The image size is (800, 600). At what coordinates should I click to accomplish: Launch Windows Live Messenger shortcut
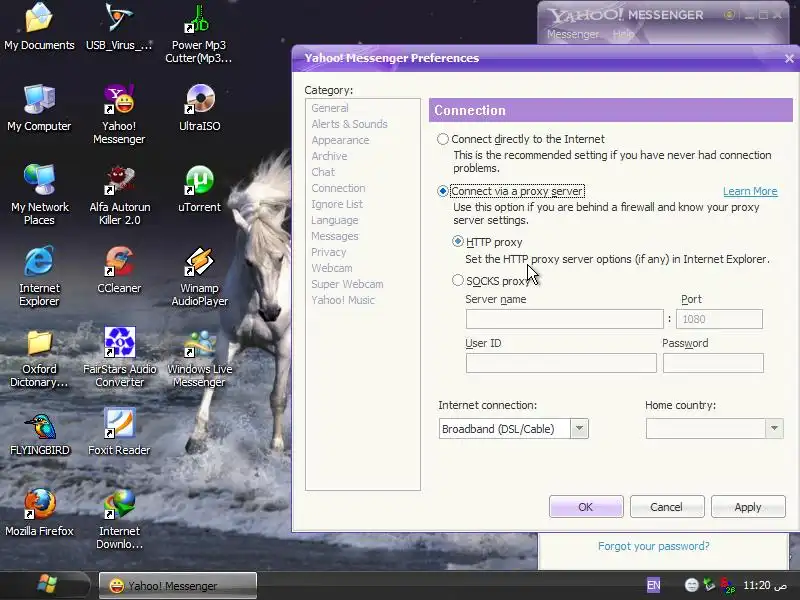[x=199, y=357]
